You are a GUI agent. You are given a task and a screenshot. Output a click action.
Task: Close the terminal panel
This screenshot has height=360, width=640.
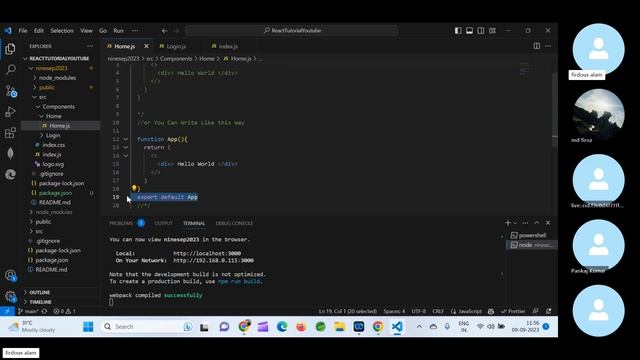548,223
